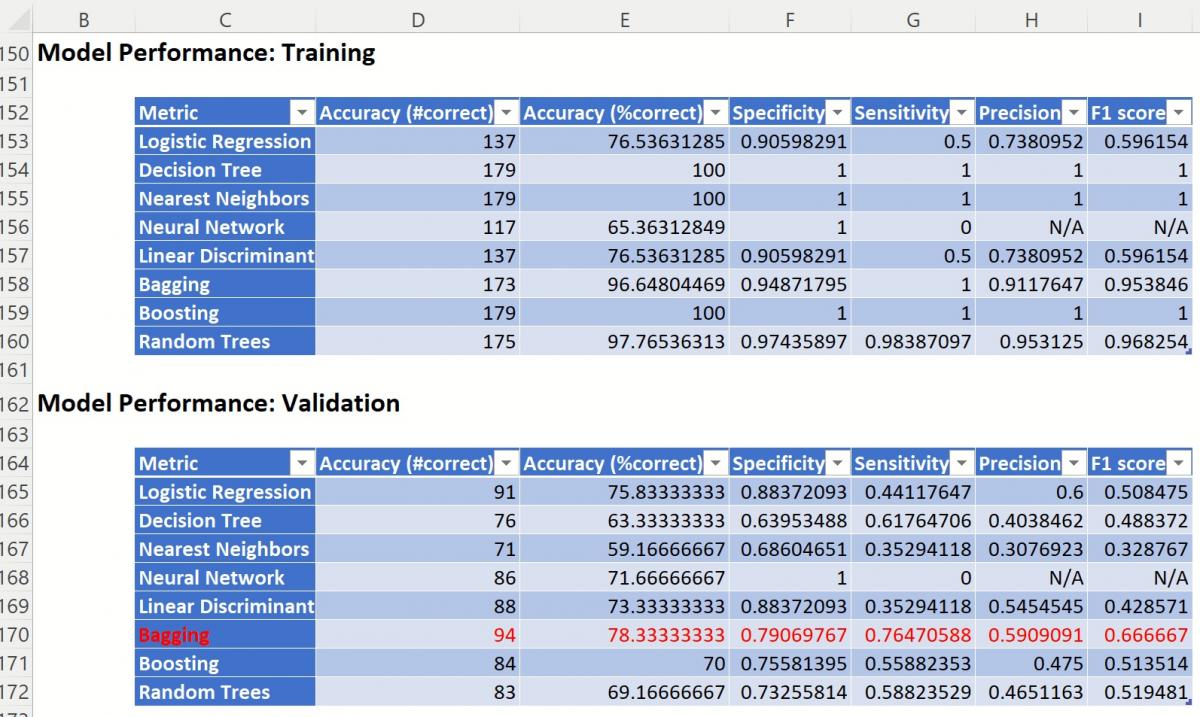Open Precision filter dropdown in Validation table
Screen dimensions: 1200x717
(1074, 463)
